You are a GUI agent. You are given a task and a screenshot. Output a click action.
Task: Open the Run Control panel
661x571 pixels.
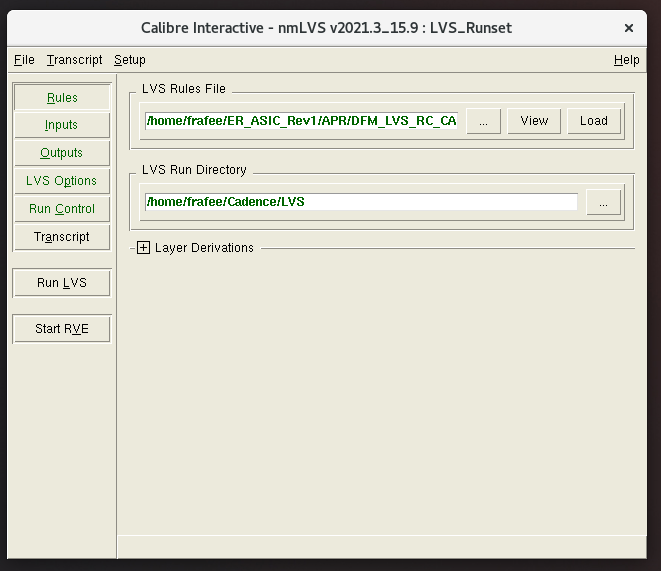click(62, 209)
